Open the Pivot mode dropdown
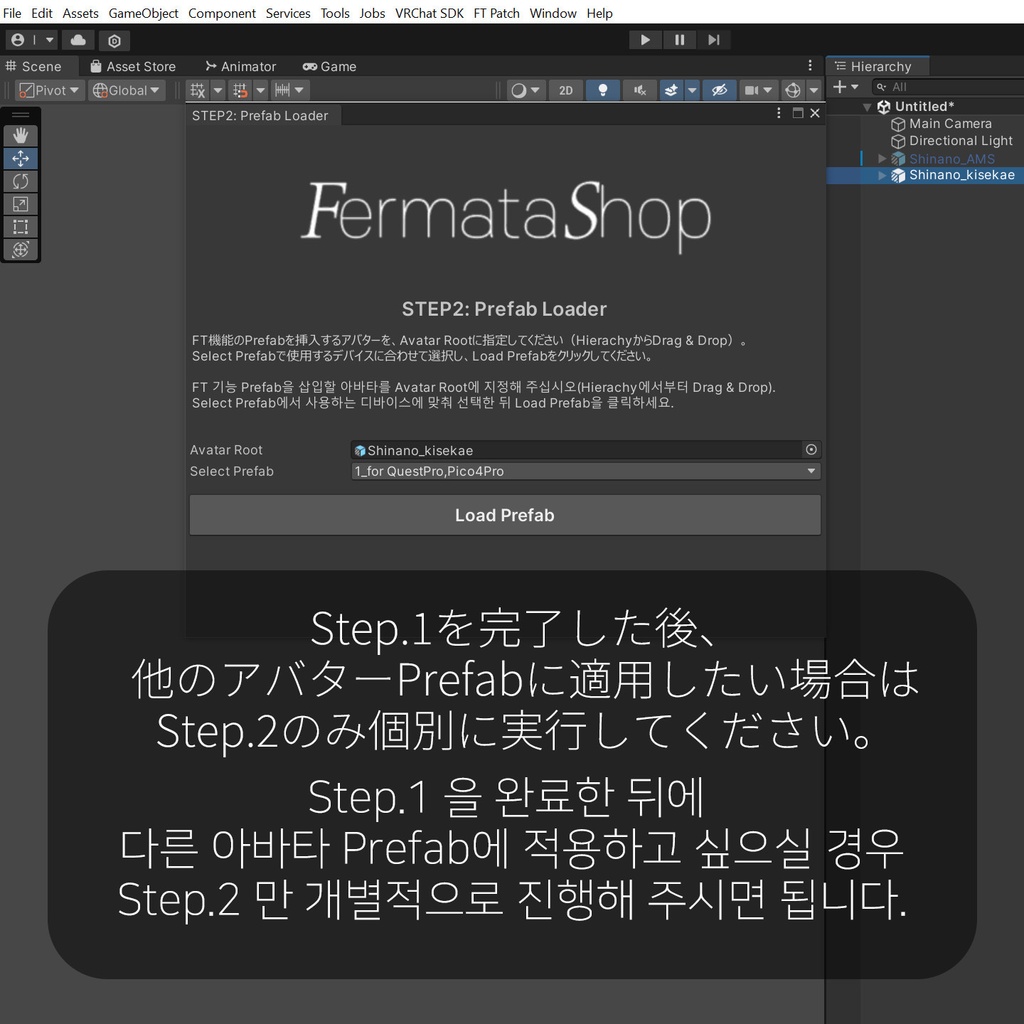The height and width of the screenshot is (1024, 1024). click(47, 90)
